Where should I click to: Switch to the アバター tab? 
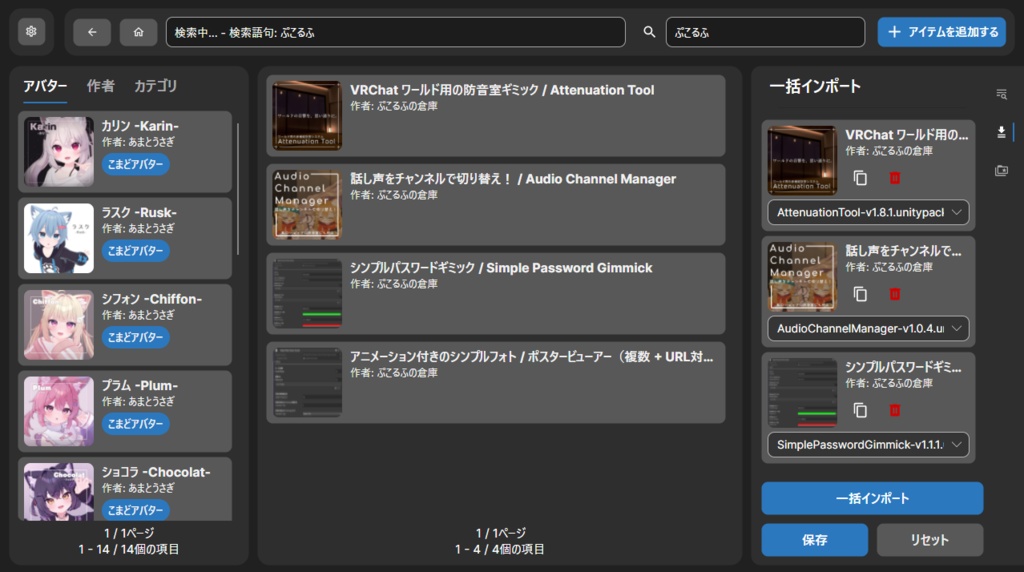[x=45, y=86]
